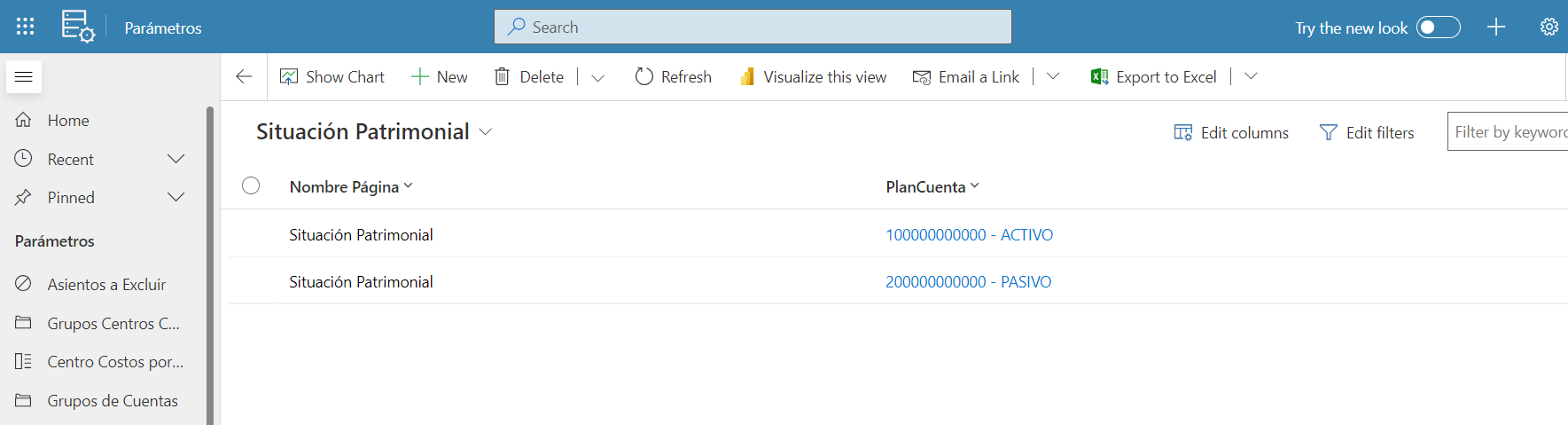Screen dimensions: 1568x425
Task: Click the settings gear icon
Action: [1548, 27]
